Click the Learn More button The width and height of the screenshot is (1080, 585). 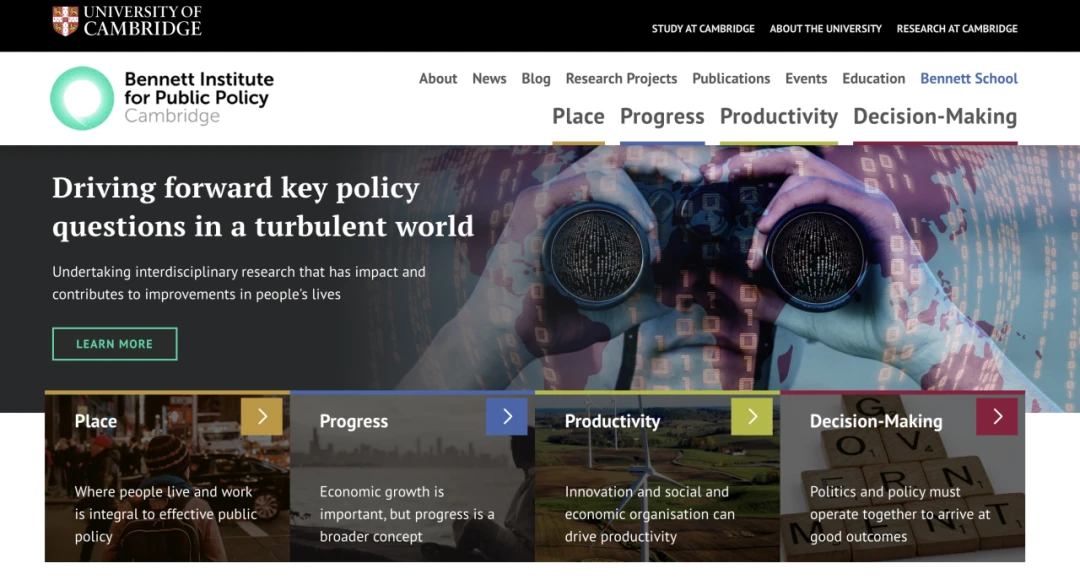point(114,344)
